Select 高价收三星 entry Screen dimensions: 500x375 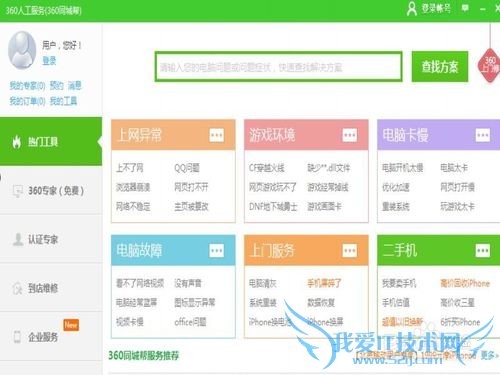[x=457, y=302]
